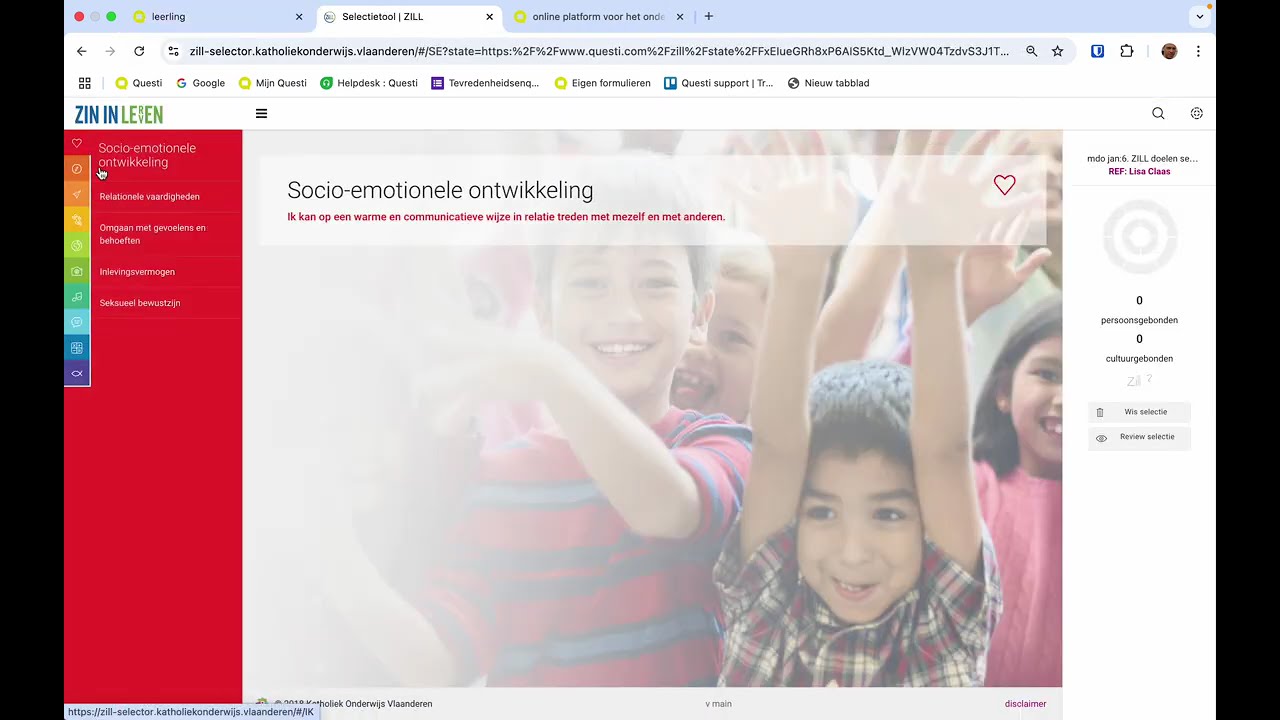Click the heart icon atop the colored sidebar
The image size is (1280, 720).
click(77, 143)
